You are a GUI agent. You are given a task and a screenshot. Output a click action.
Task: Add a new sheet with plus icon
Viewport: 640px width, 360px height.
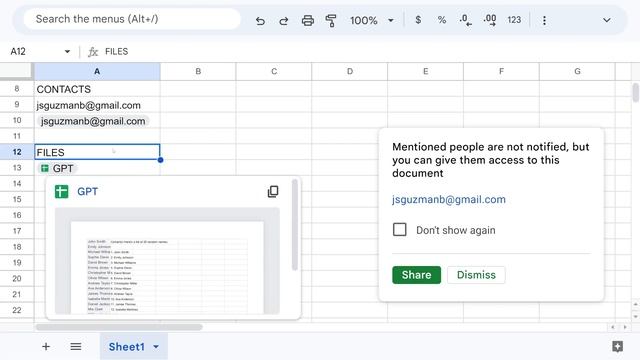point(46,347)
